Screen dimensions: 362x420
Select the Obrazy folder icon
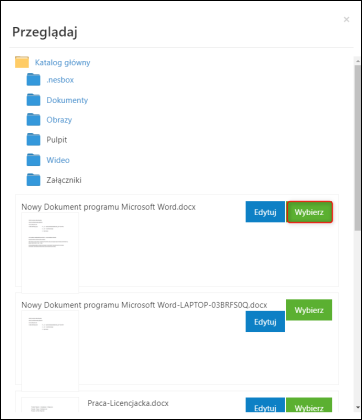point(33,120)
